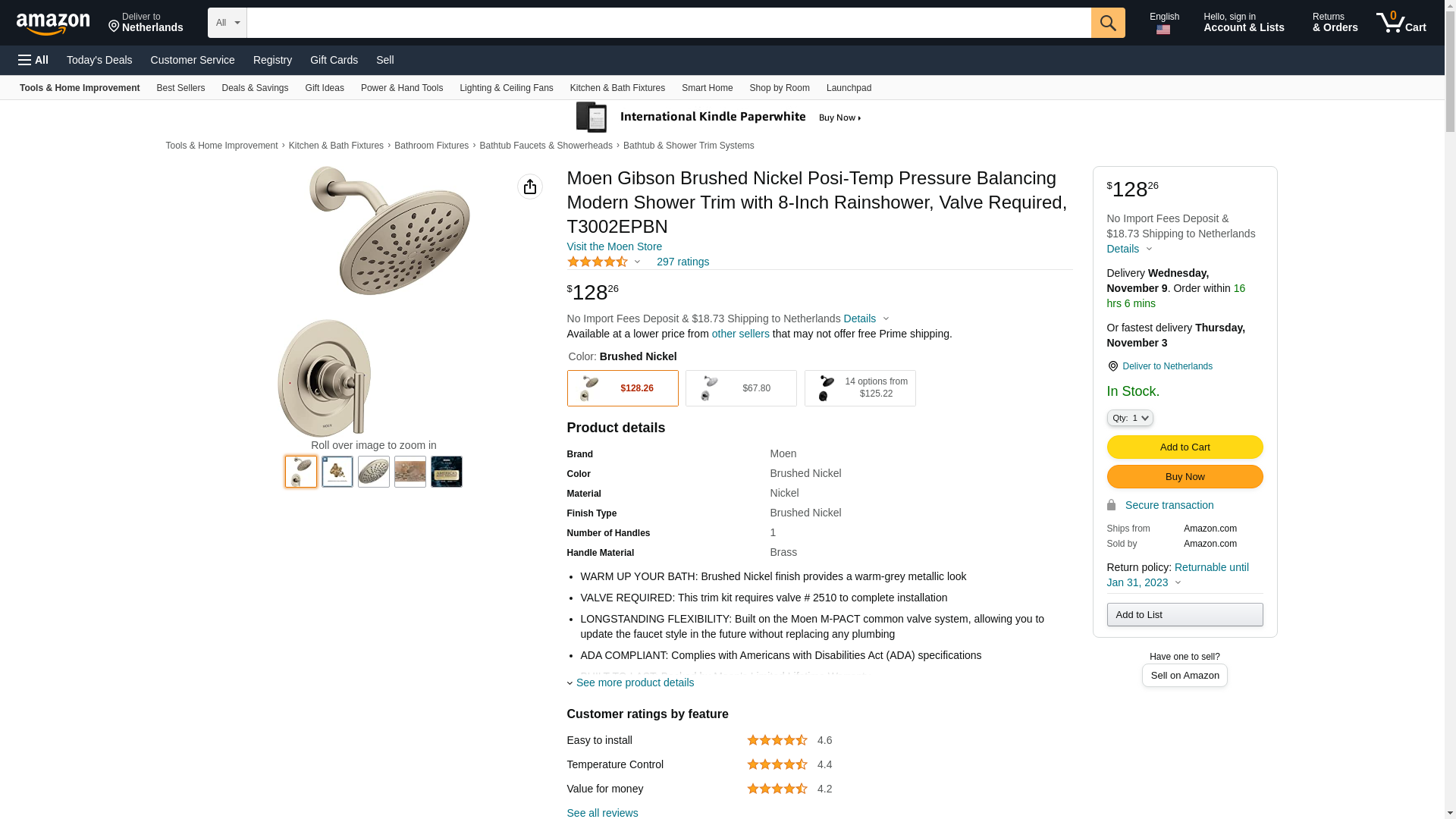1456x819 pixels.
Task: Open Today's Deals in the nav bar
Action: coord(99,60)
